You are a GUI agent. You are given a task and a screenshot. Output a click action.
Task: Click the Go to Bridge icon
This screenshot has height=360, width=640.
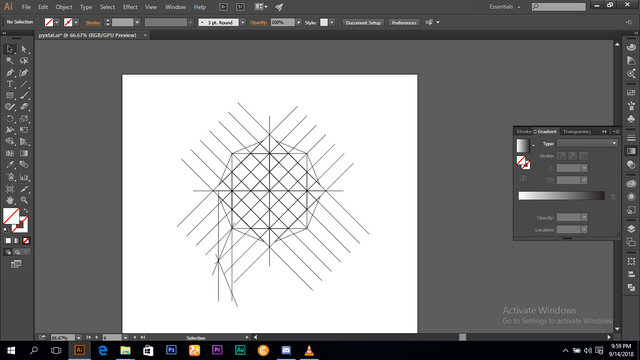[x=223, y=7]
